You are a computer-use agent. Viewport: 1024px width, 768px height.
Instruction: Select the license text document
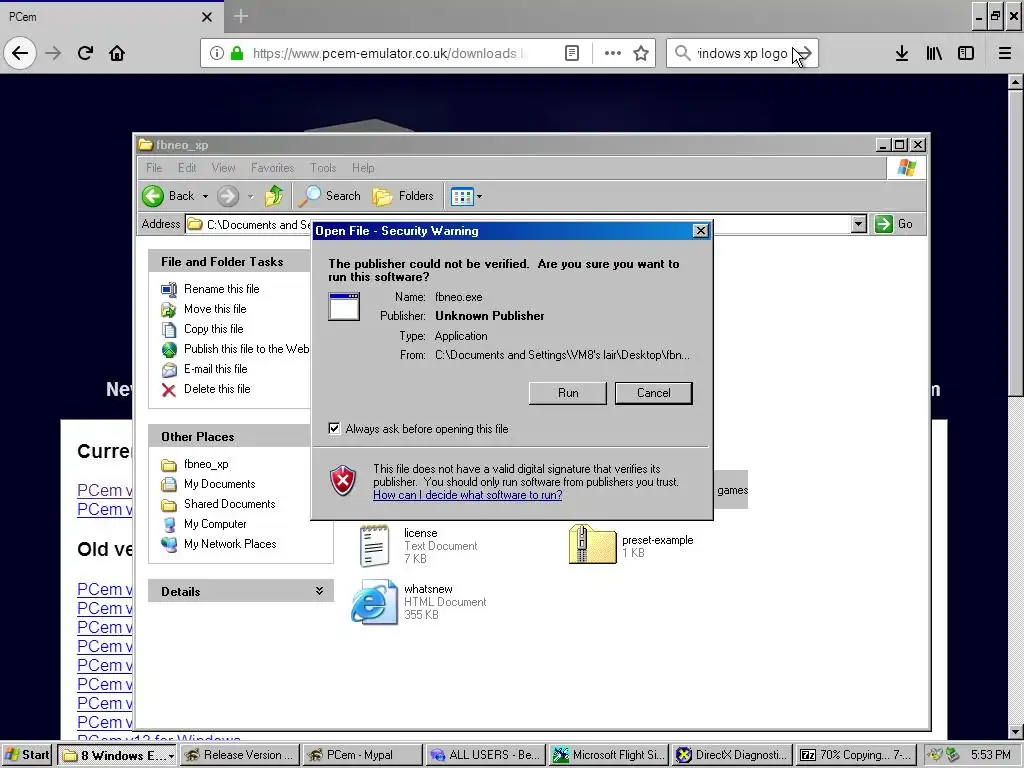(x=418, y=545)
